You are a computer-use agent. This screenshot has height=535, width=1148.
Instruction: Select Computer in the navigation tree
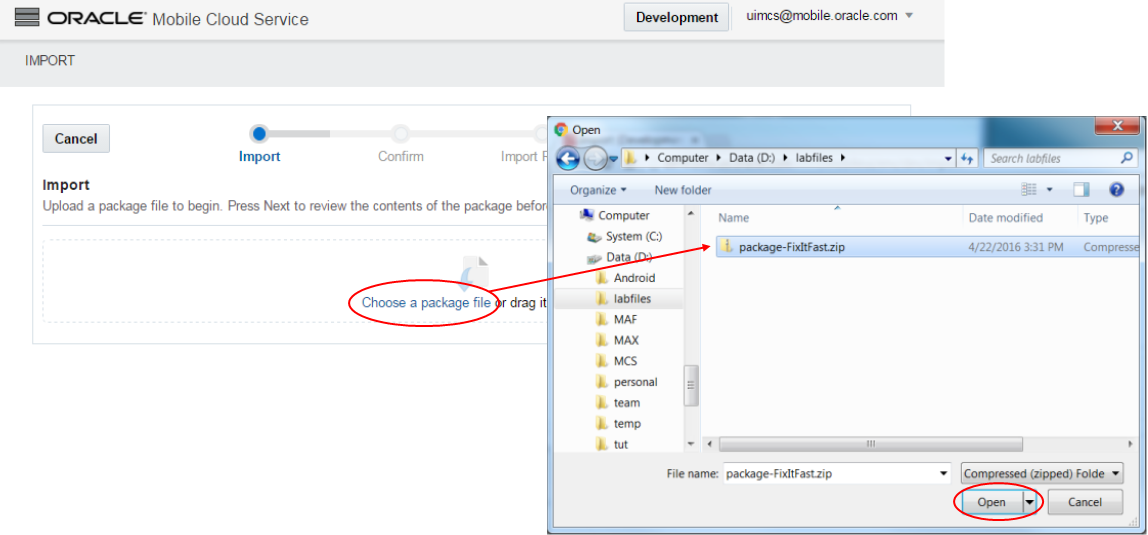614,215
